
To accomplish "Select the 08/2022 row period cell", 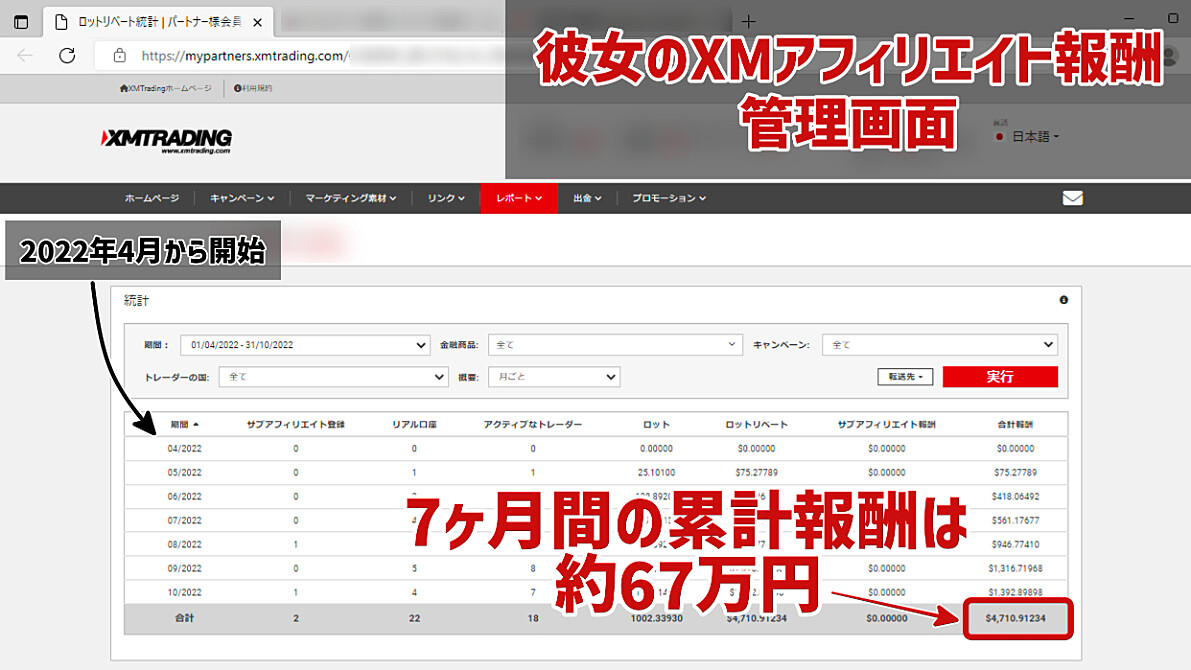I will tap(185, 545).
